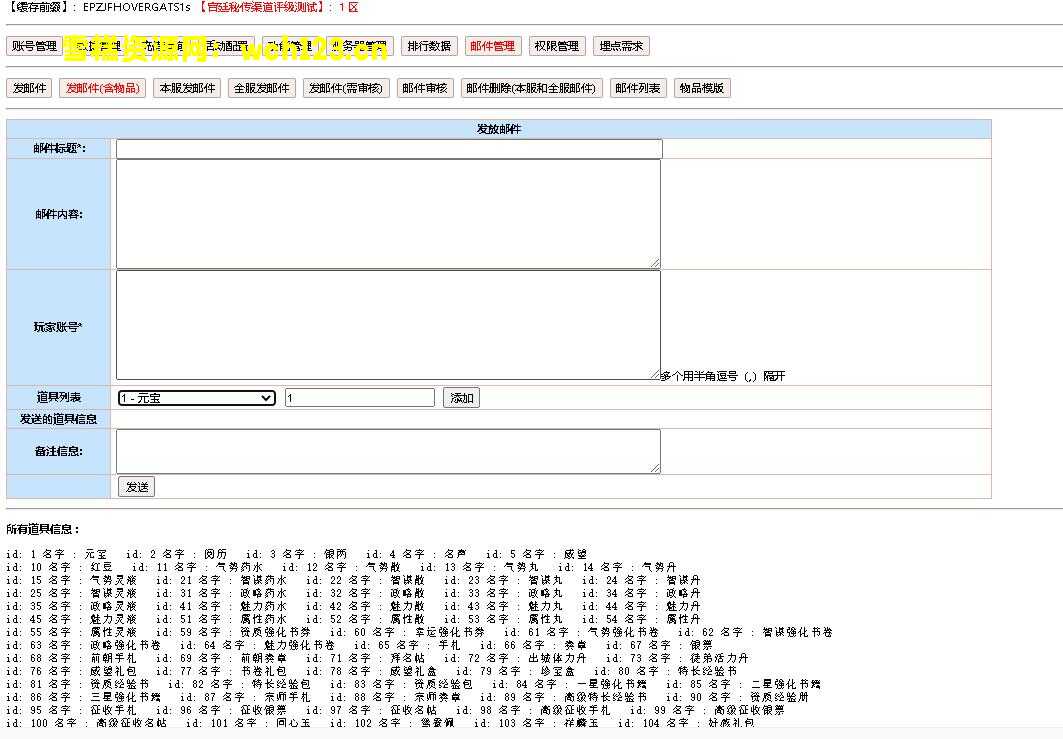Screen dimensions: 1063x739
Task: Expand the 道具列表 dropdown showing 元宝
Action: click(196, 398)
